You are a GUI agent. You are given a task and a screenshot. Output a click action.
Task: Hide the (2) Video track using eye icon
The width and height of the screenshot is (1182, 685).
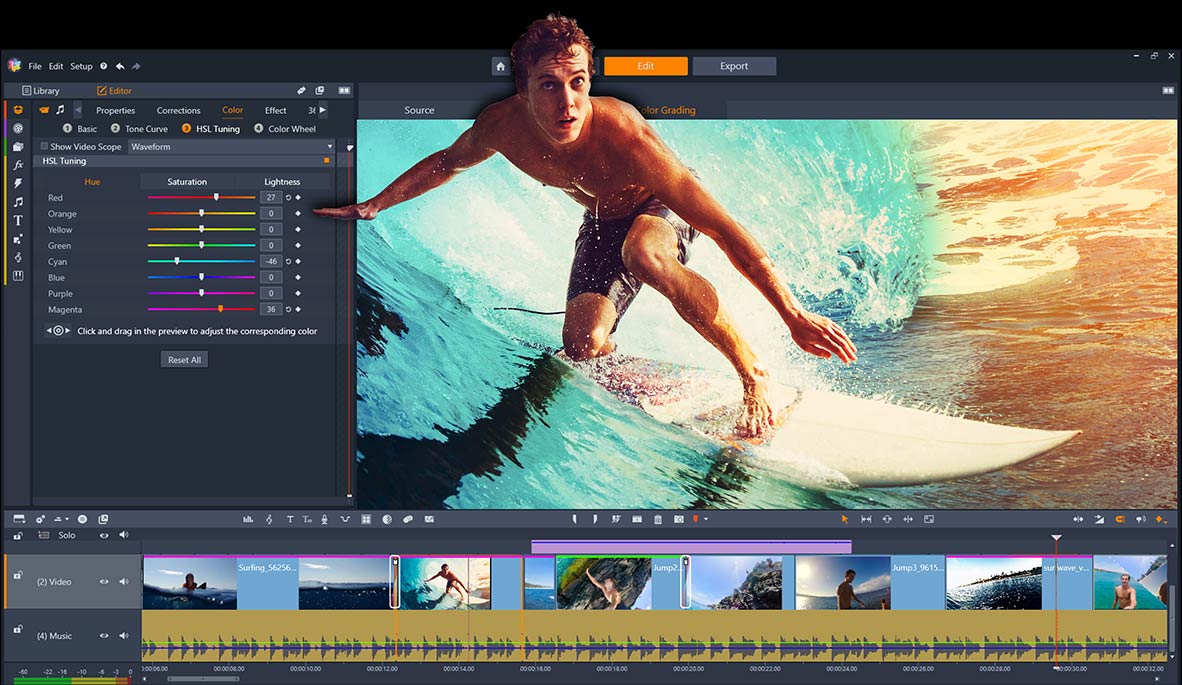(x=103, y=582)
